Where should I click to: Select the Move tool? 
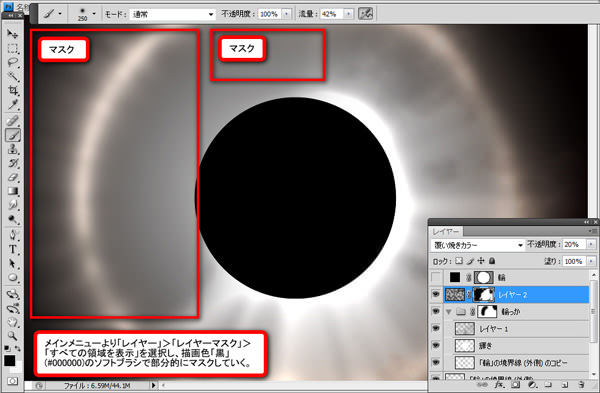pyautogui.click(x=13, y=34)
